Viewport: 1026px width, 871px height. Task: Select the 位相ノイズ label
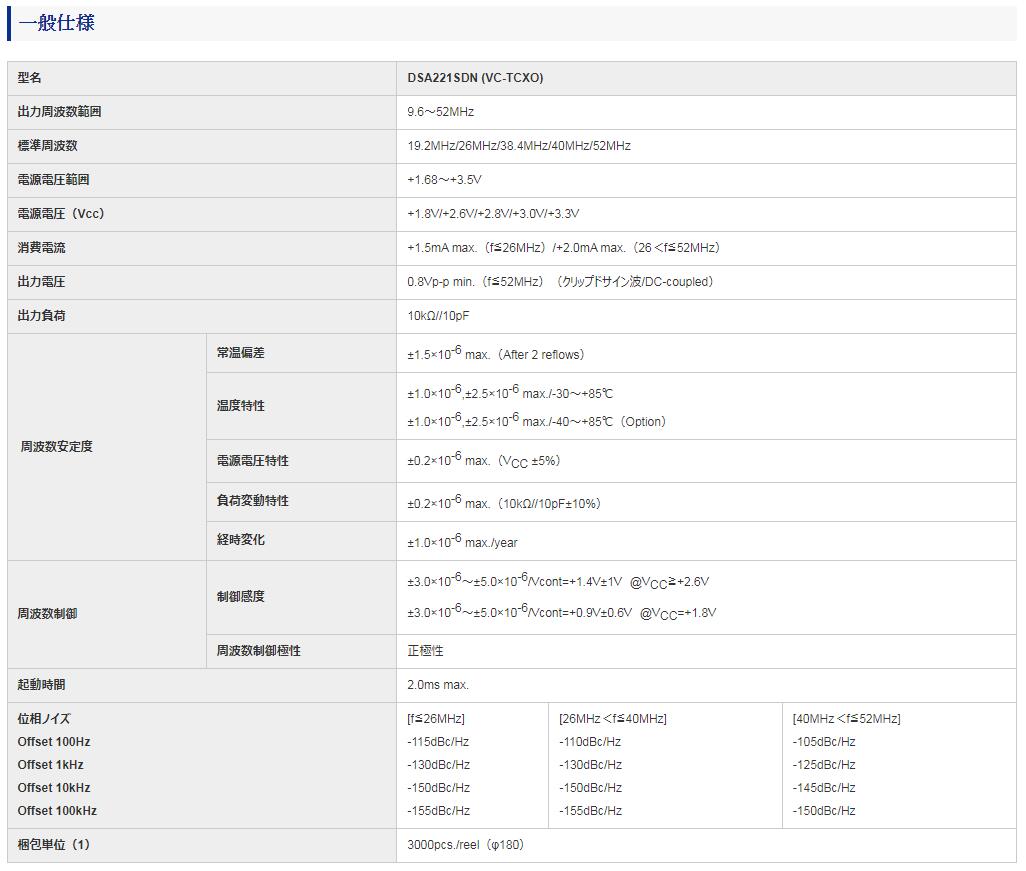pyautogui.click(x=44, y=719)
